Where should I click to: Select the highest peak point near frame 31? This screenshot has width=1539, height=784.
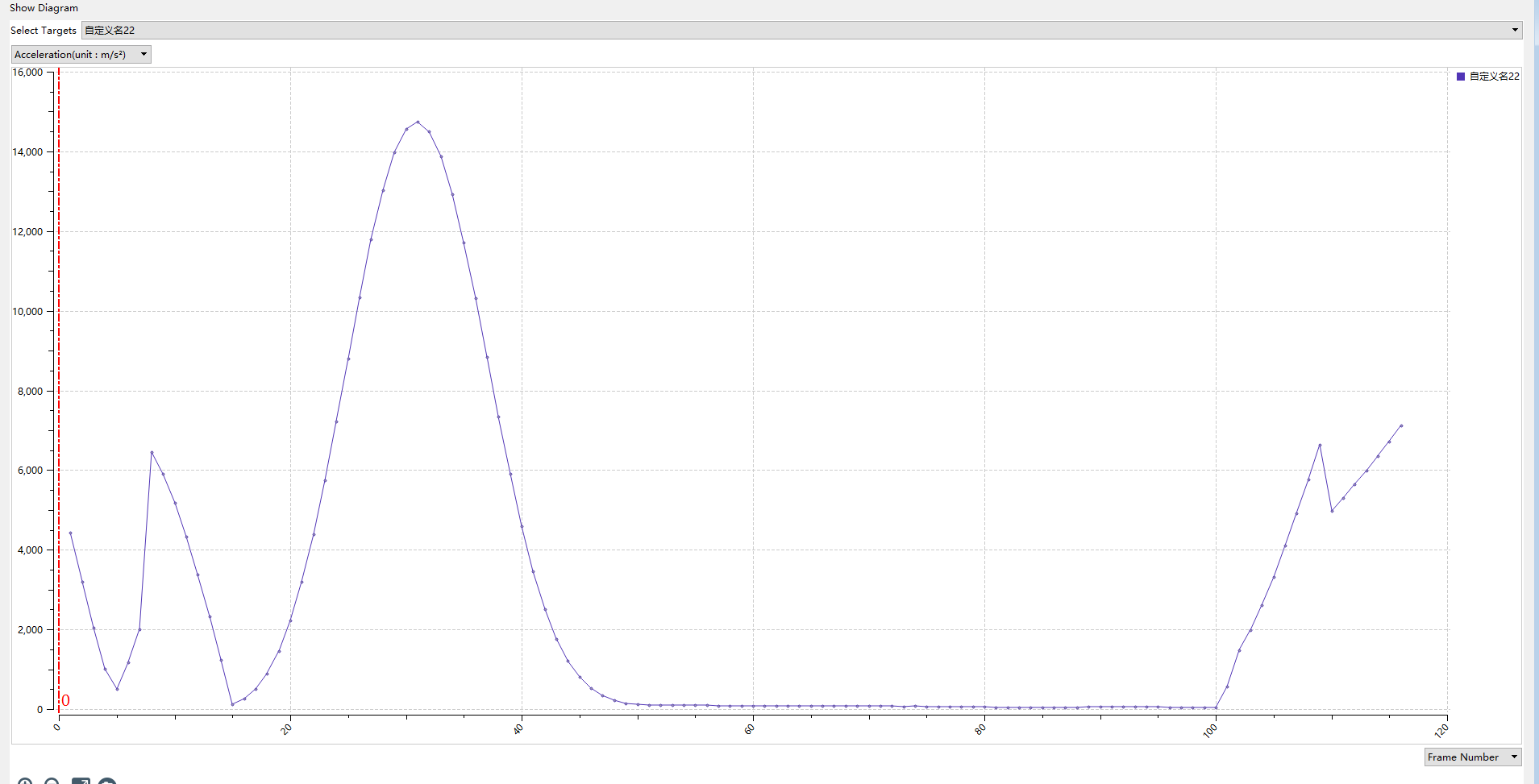(418, 122)
